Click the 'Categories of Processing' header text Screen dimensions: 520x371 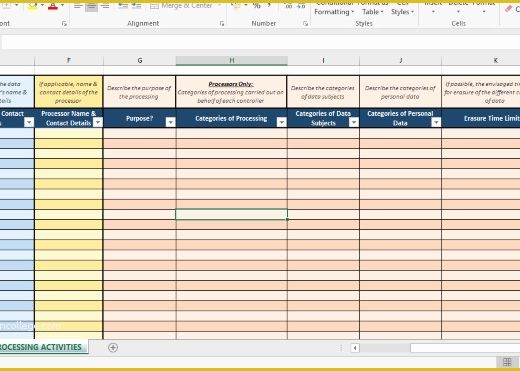click(231, 118)
